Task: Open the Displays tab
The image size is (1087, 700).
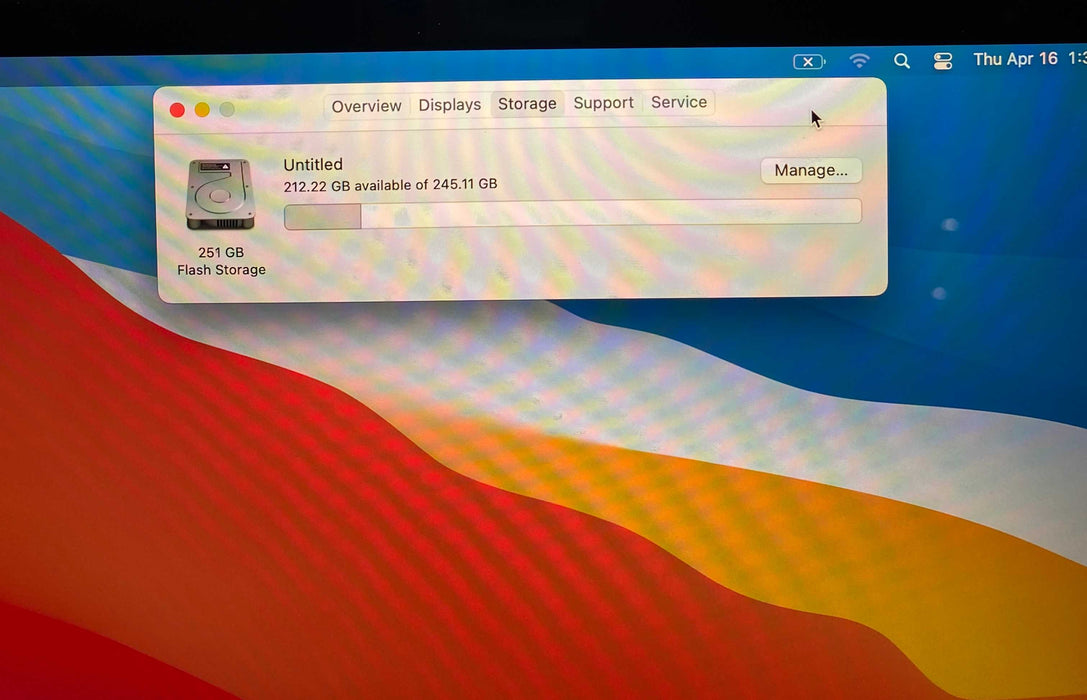Action: click(449, 105)
